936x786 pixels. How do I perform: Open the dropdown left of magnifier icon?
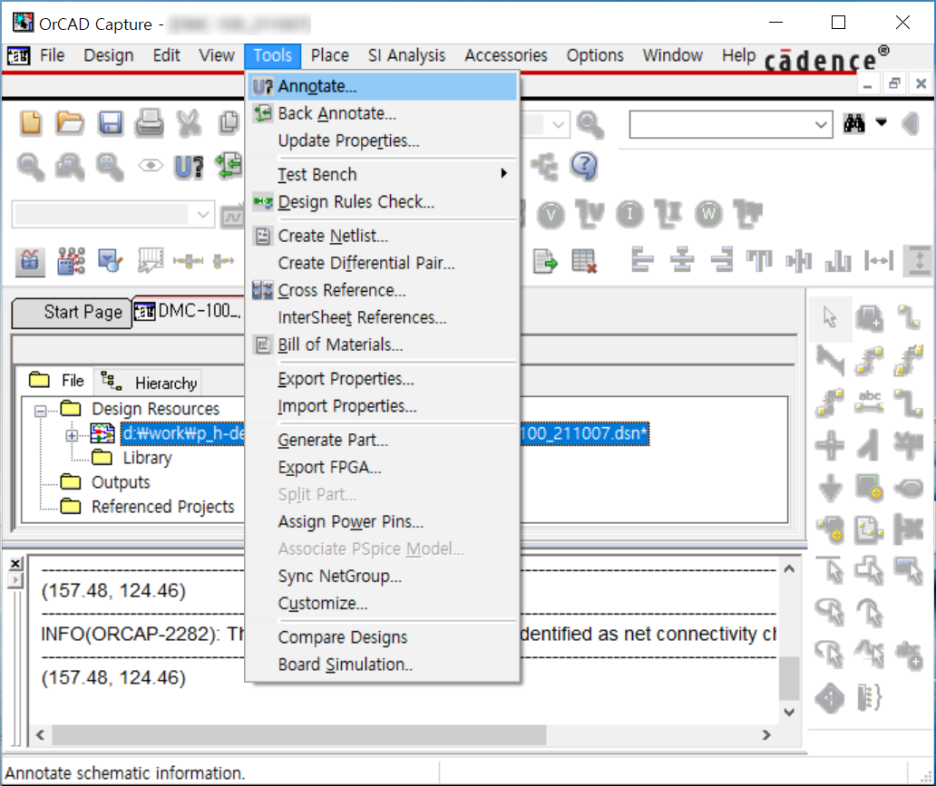(558, 124)
